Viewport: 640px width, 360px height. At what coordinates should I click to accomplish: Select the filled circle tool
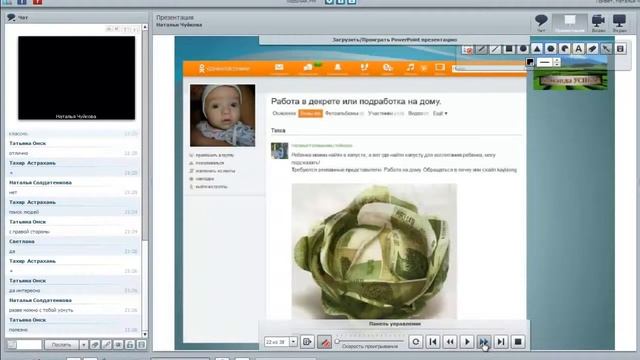point(523,49)
